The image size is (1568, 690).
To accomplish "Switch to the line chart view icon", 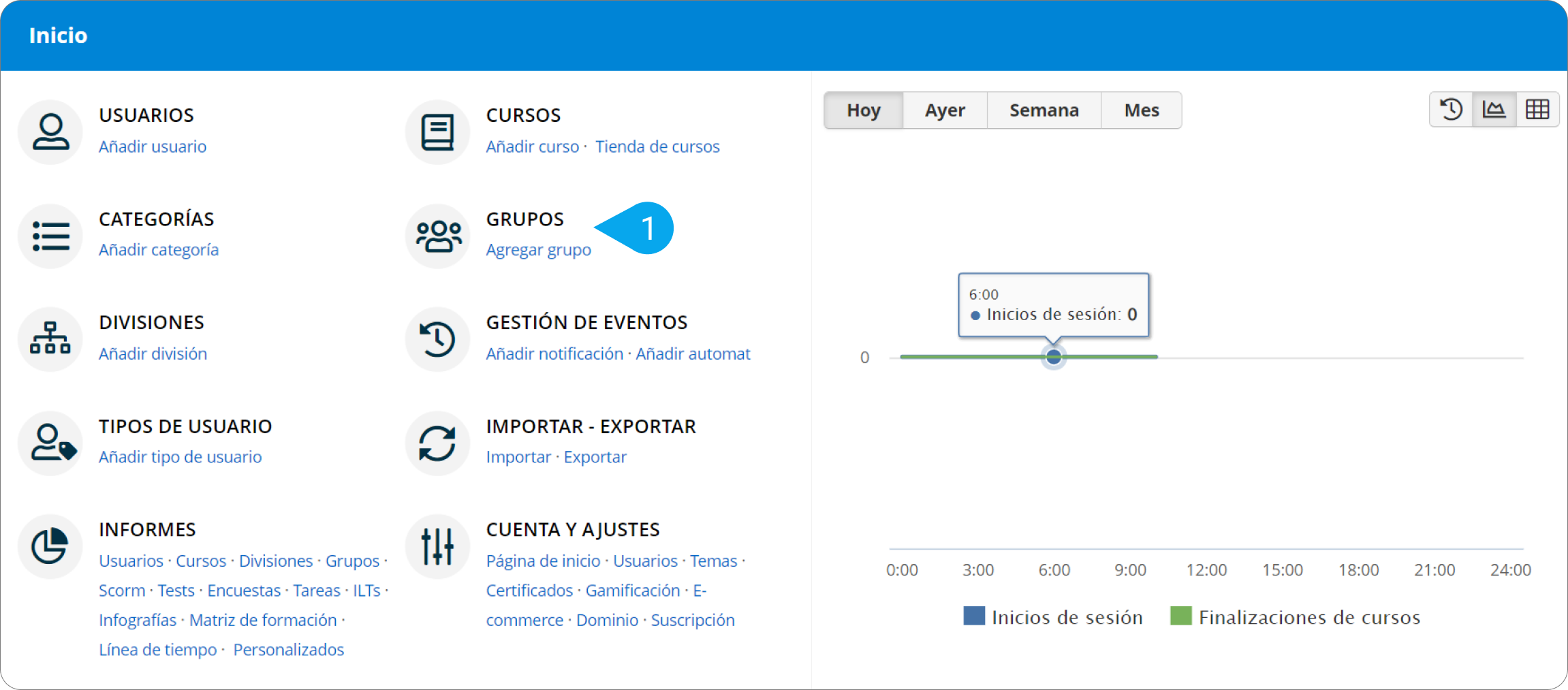I will coord(1494,110).
